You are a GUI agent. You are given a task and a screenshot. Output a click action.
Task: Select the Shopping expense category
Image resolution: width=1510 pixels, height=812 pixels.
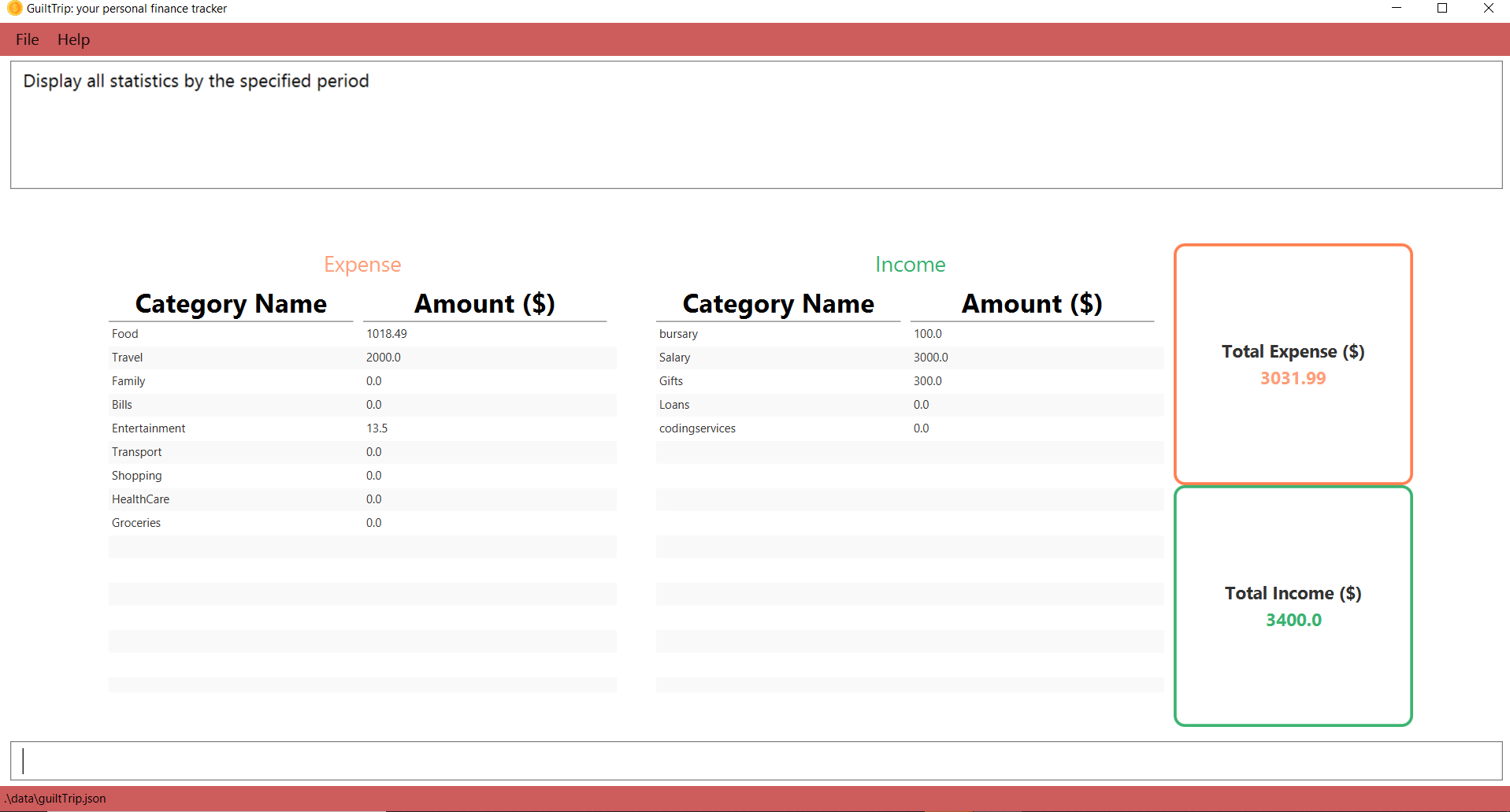(x=136, y=476)
